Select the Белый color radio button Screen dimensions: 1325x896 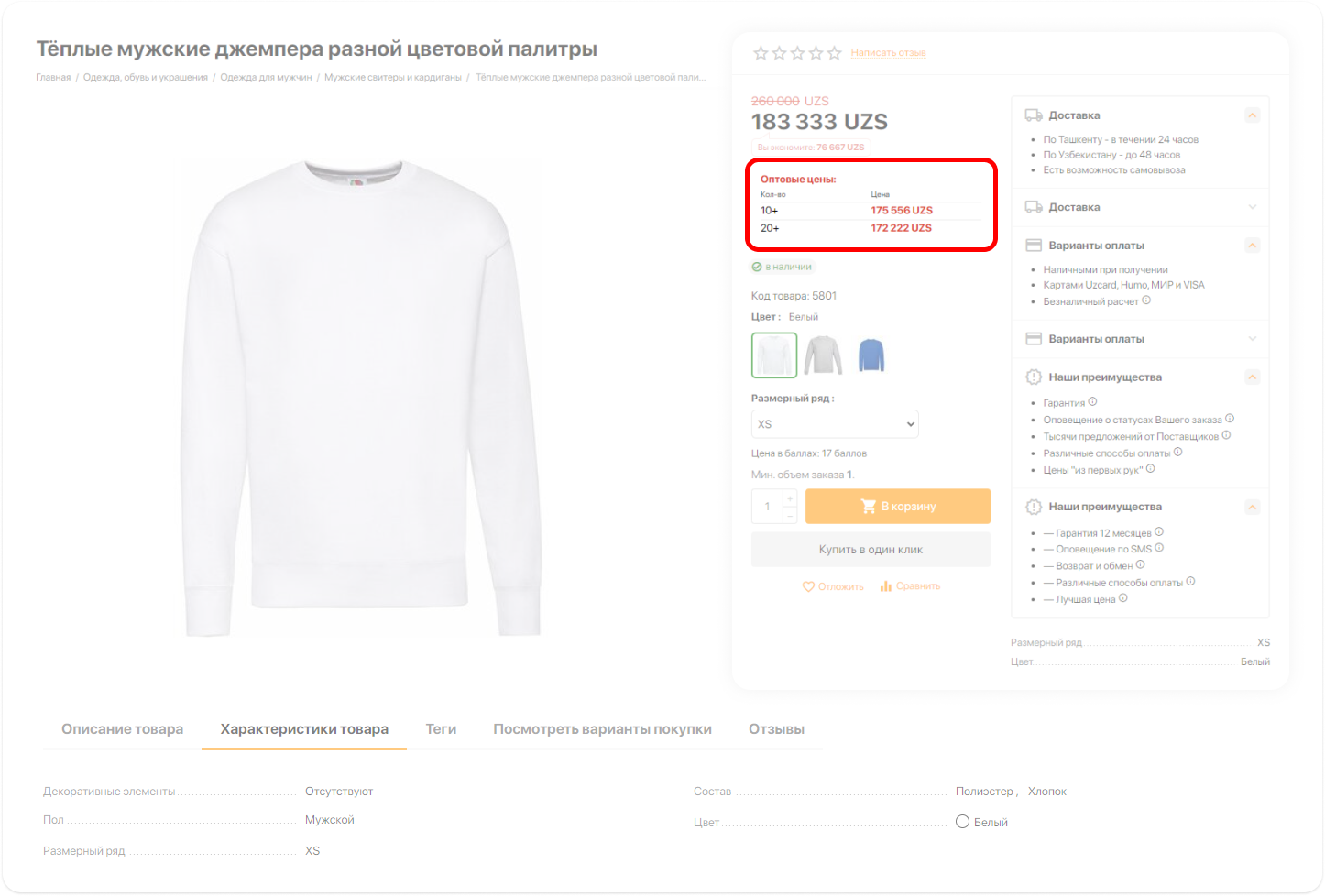click(962, 822)
